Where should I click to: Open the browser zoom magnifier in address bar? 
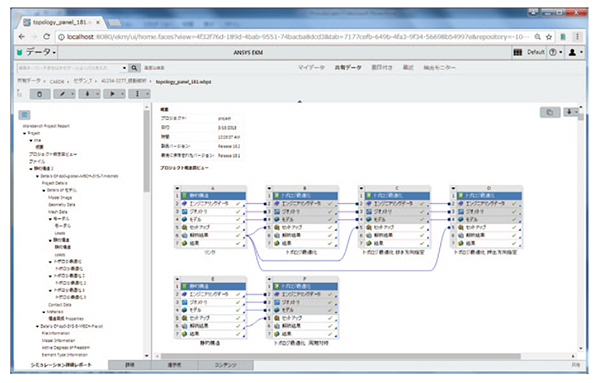[538, 37]
